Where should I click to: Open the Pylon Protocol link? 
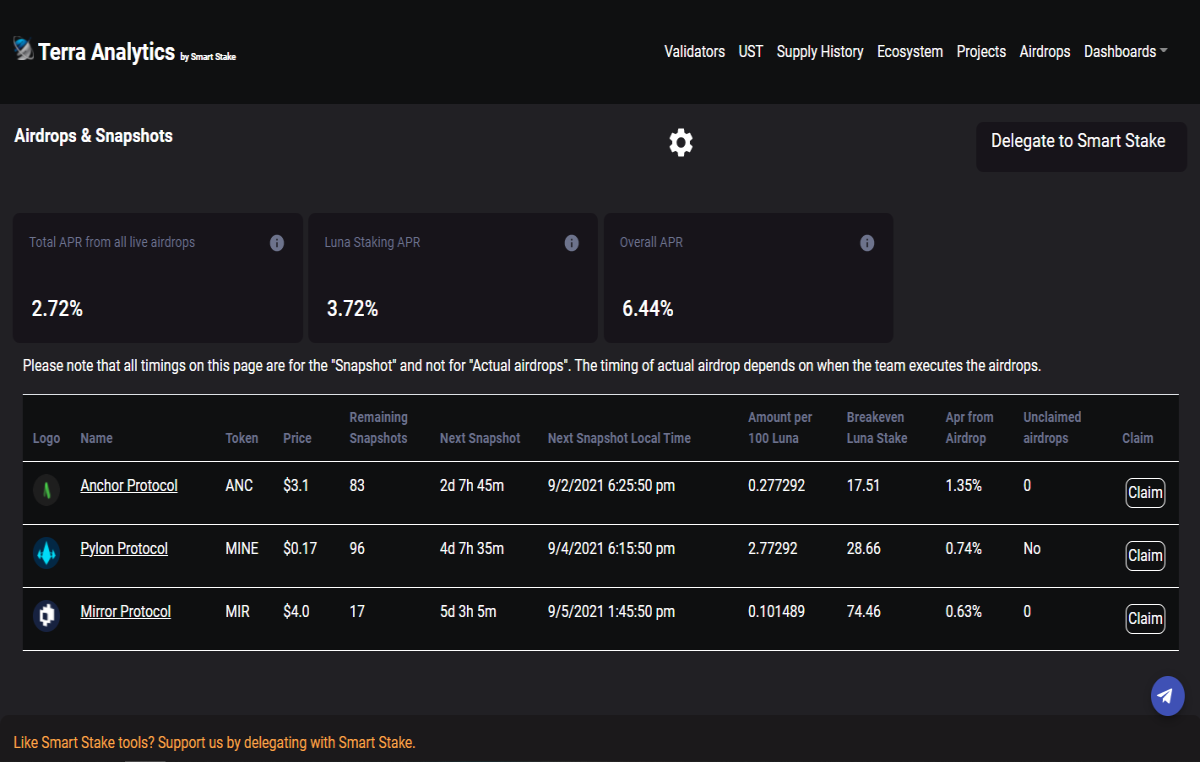point(124,548)
